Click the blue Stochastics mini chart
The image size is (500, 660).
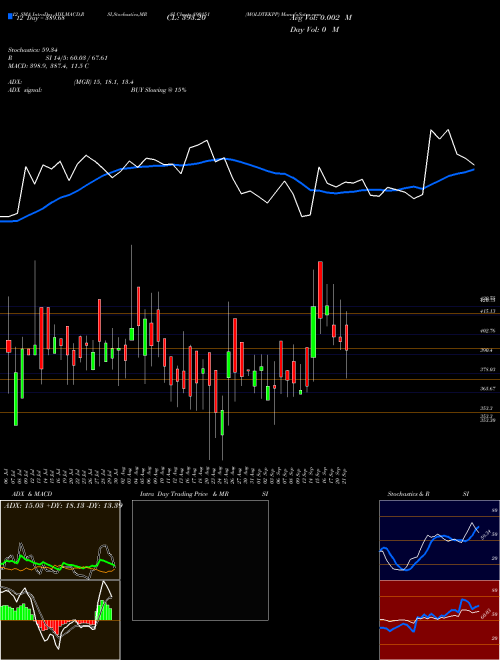(x=439, y=540)
